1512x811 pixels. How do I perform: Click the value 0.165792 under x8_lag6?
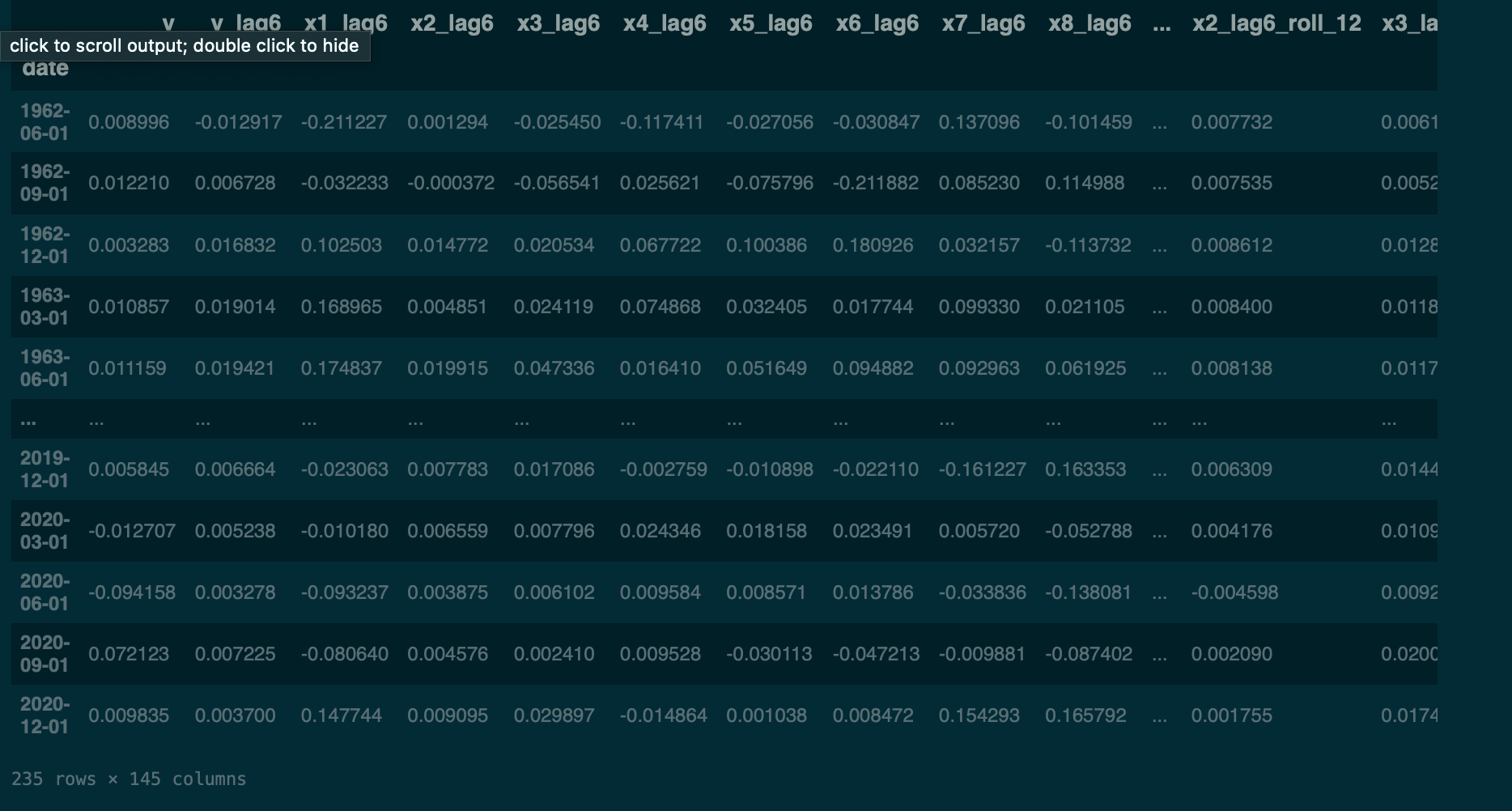(x=1088, y=715)
